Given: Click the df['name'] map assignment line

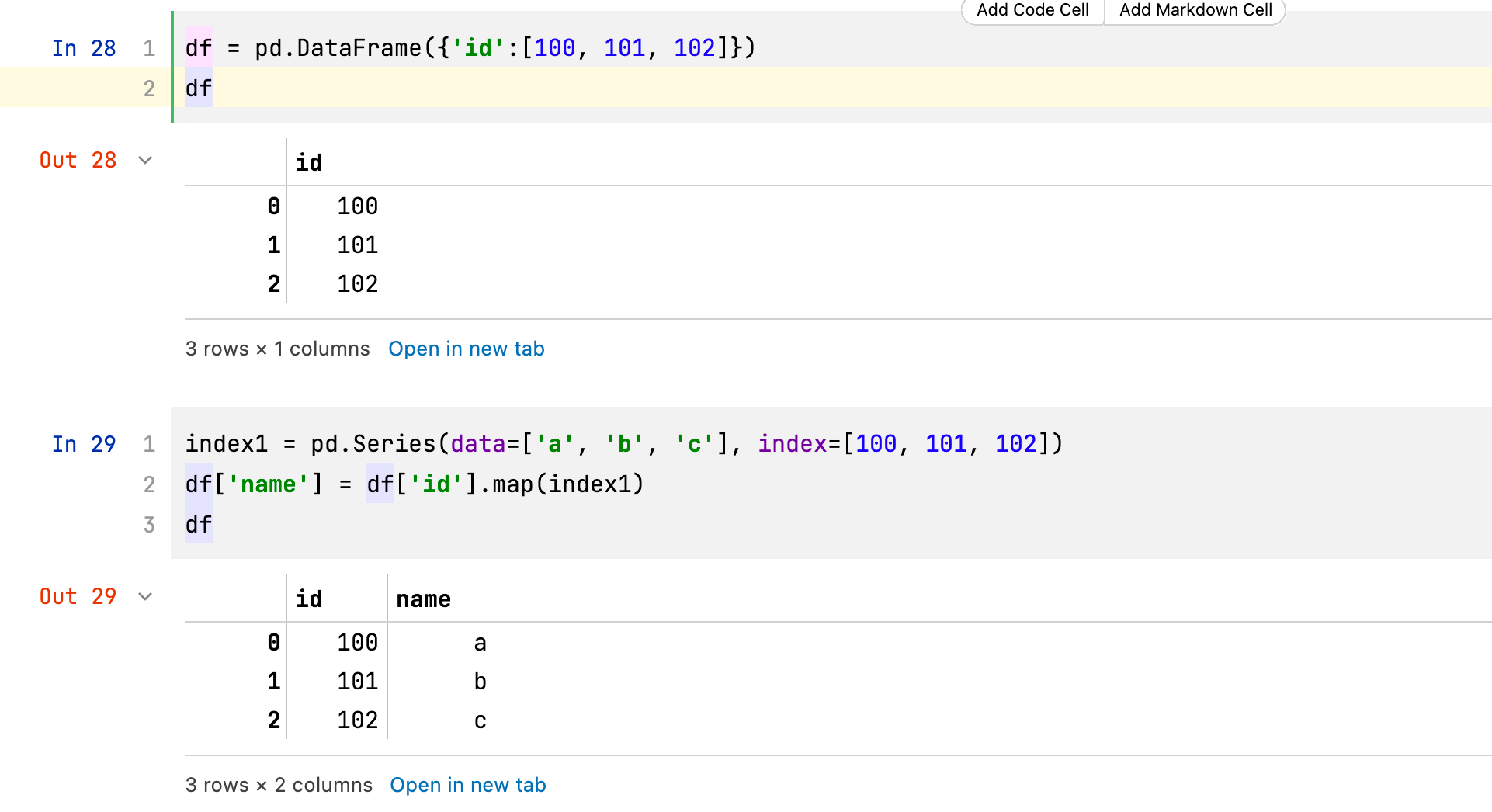Looking at the screenshot, I should tap(415, 484).
